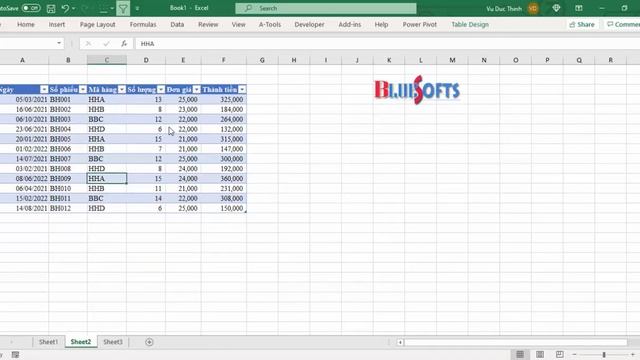Click the macro recording icon in status bar
The width and height of the screenshot is (640, 360).
(15, 355)
